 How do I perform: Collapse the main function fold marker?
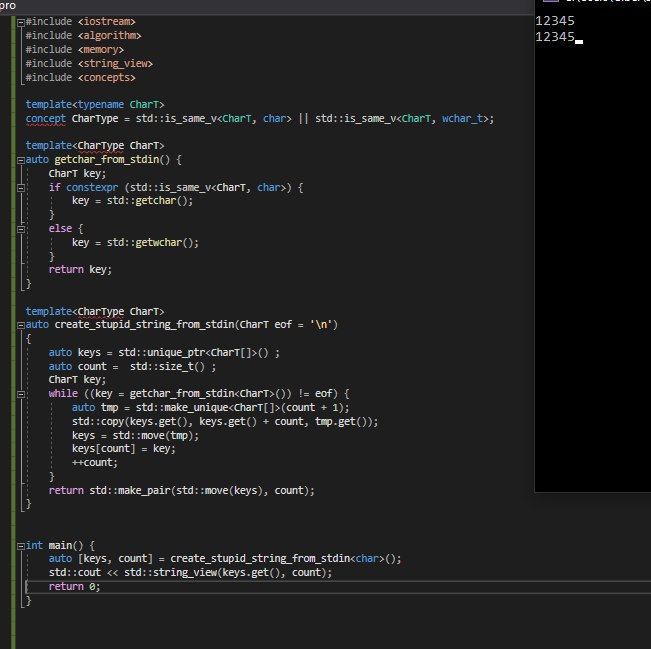21,546
